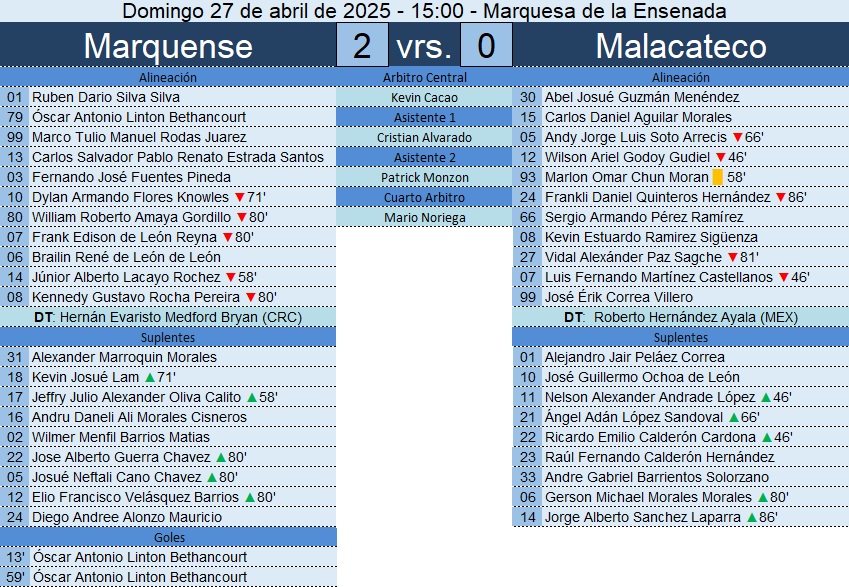The width and height of the screenshot is (849, 587).
Task: Click green arrow next to Jeffry Julio Alexander Oliva Calito
Action: [x=251, y=398]
